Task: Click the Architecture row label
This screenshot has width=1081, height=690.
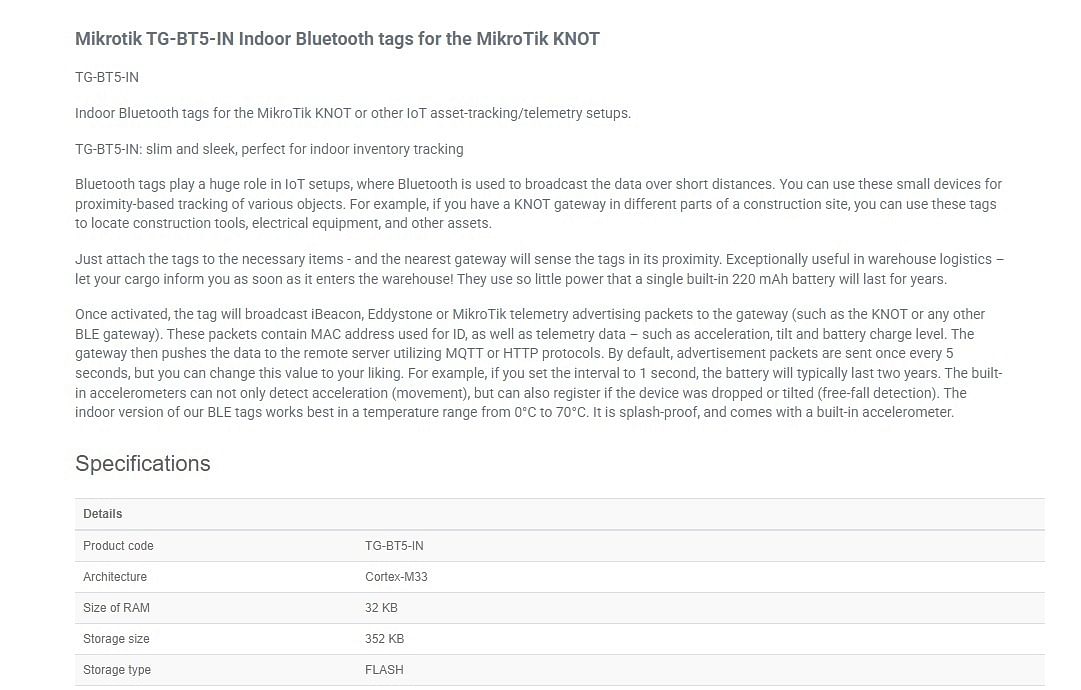Action: pos(115,577)
